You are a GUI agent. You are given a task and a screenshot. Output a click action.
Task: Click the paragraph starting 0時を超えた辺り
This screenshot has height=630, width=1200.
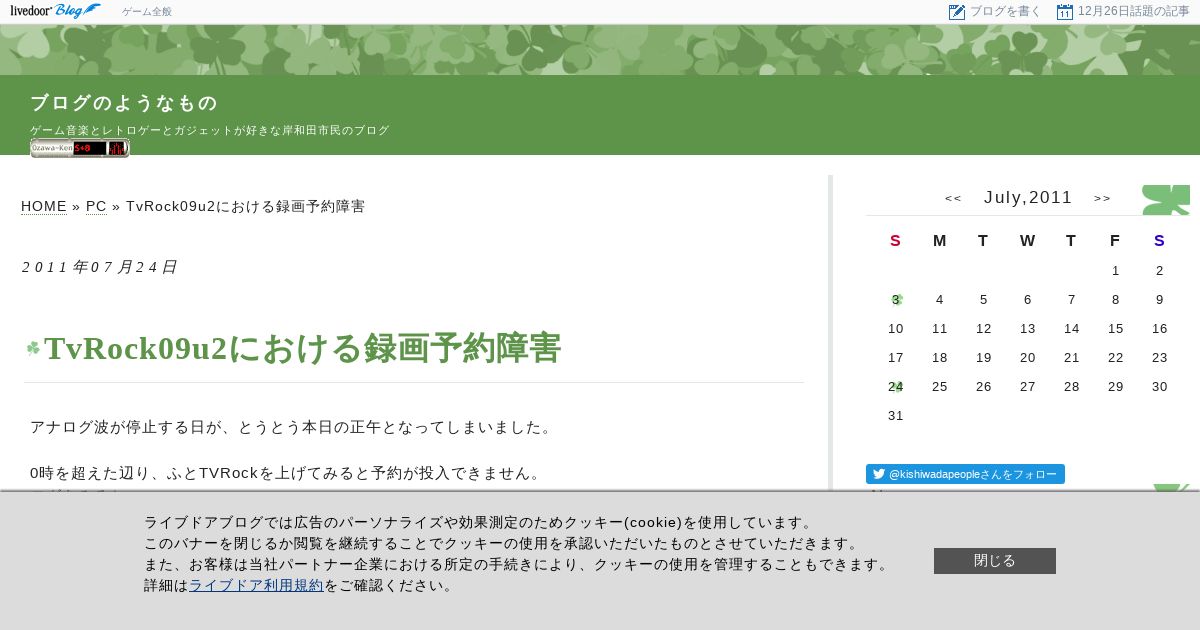(x=285, y=472)
